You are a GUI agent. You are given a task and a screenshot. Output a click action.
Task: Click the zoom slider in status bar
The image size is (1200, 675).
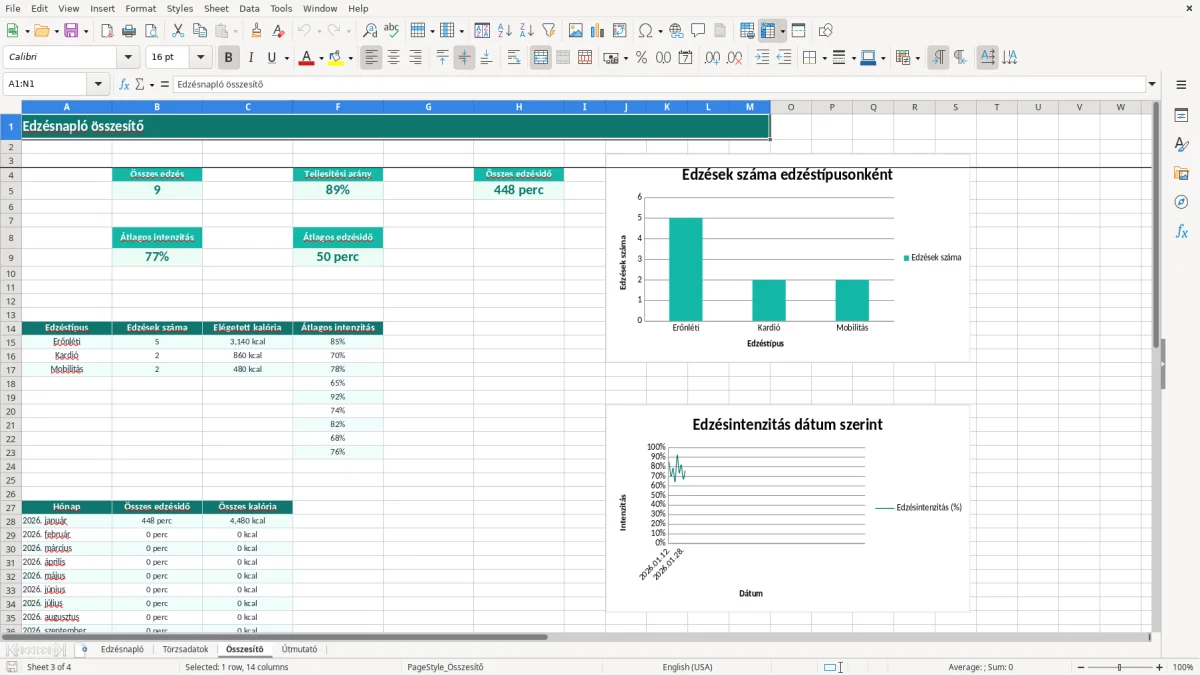click(1120, 667)
